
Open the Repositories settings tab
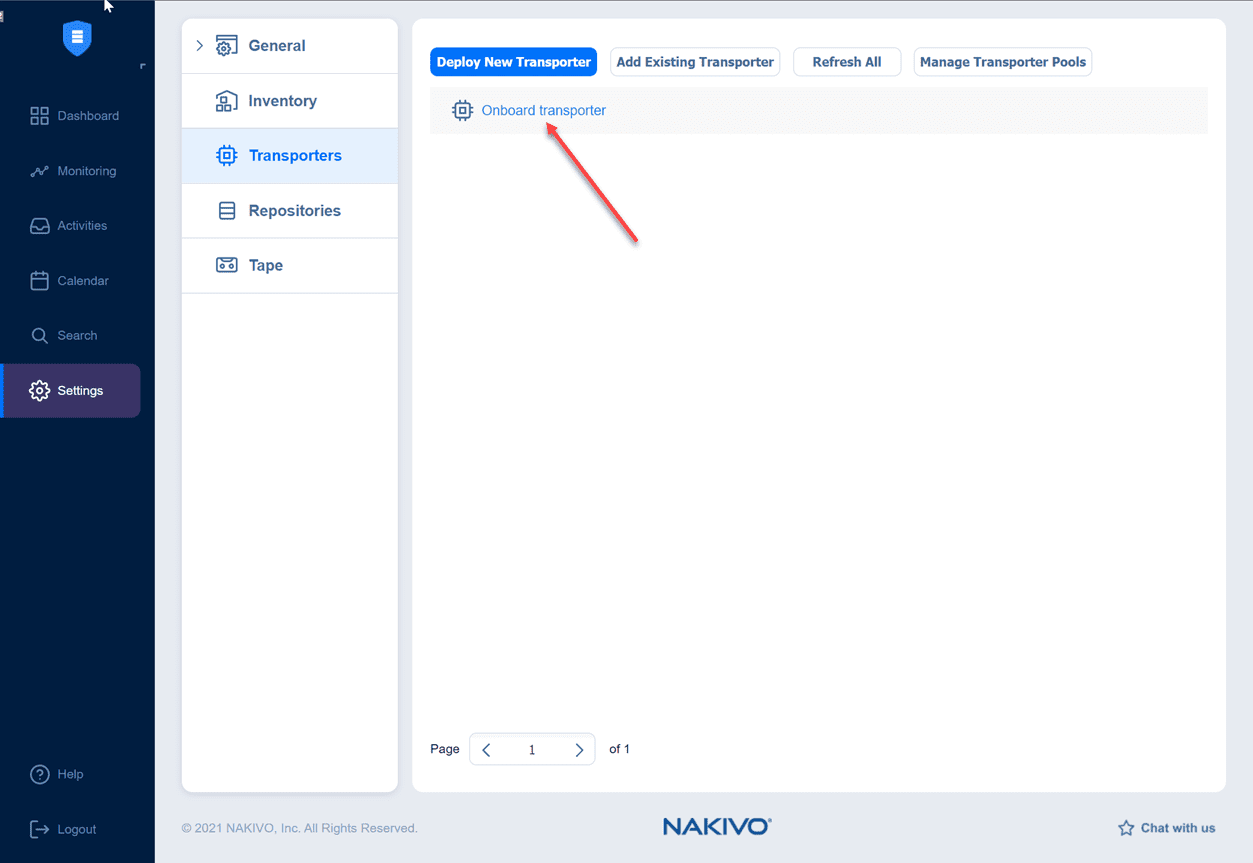click(x=294, y=210)
